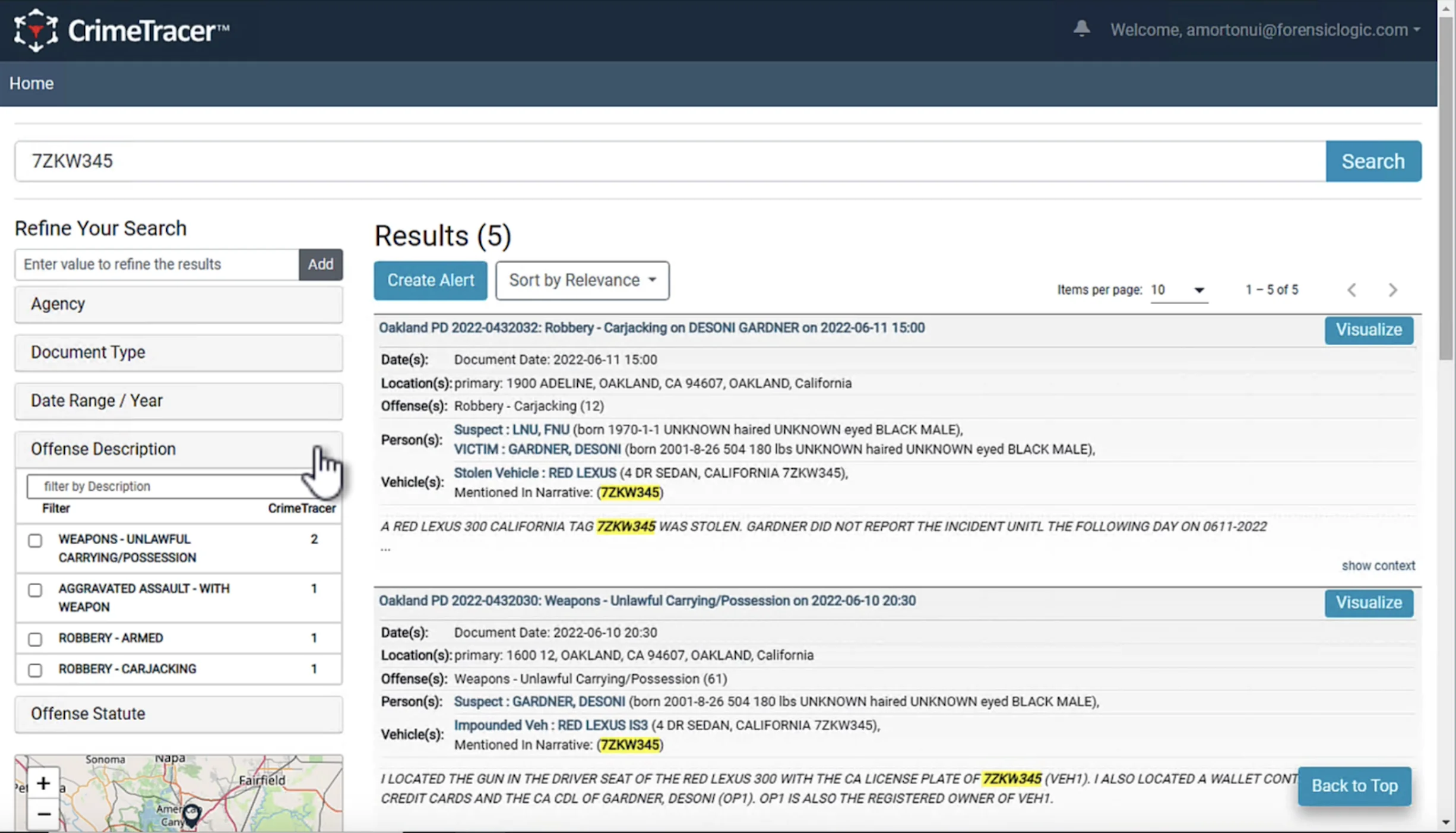Viewport: 1456px width, 833px height.
Task: Click the refine results value field
Action: [x=157, y=264]
